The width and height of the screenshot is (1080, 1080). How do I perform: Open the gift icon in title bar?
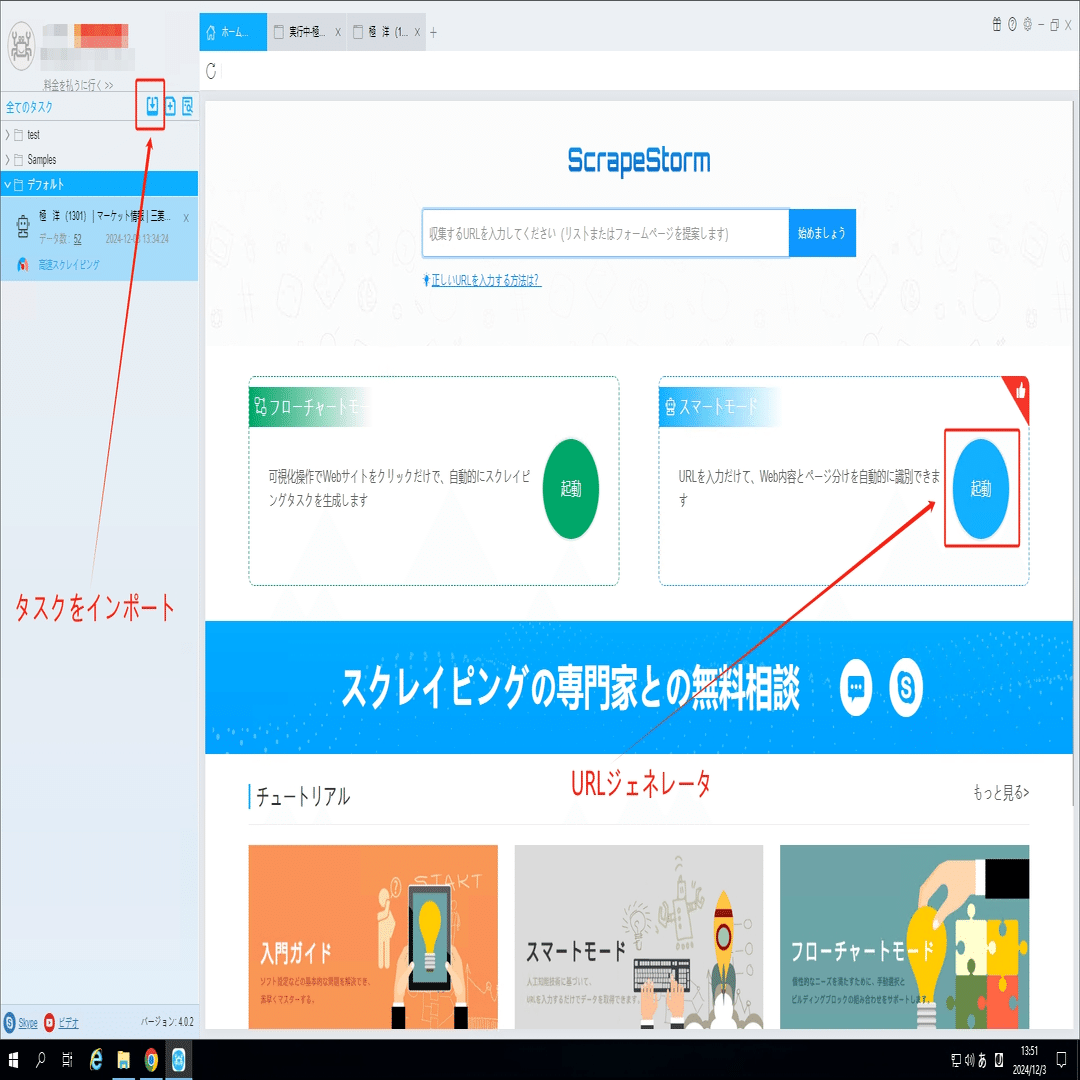coord(996,24)
